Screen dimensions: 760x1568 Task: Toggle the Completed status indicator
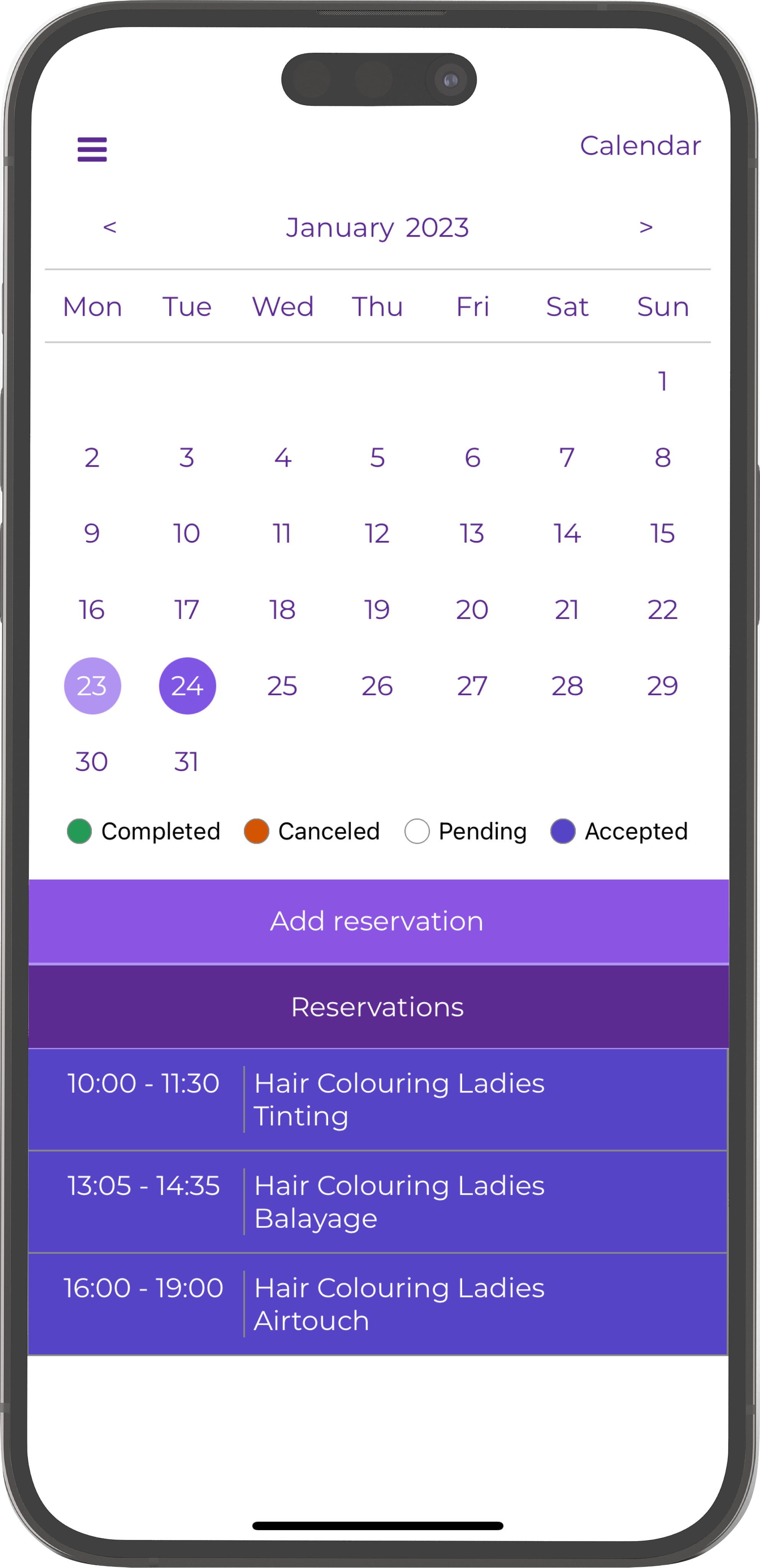tap(80, 830)
